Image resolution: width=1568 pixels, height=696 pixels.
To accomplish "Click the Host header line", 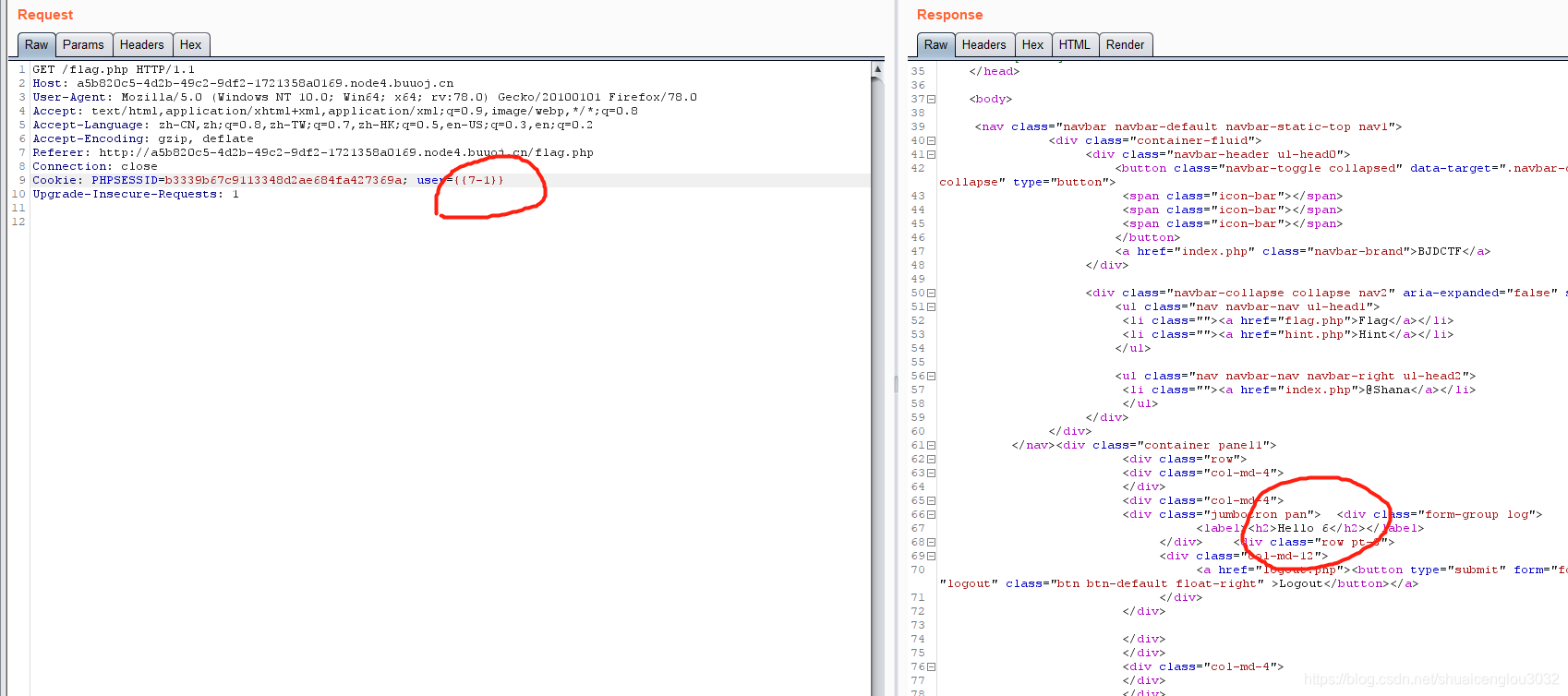I will point(243,83).
